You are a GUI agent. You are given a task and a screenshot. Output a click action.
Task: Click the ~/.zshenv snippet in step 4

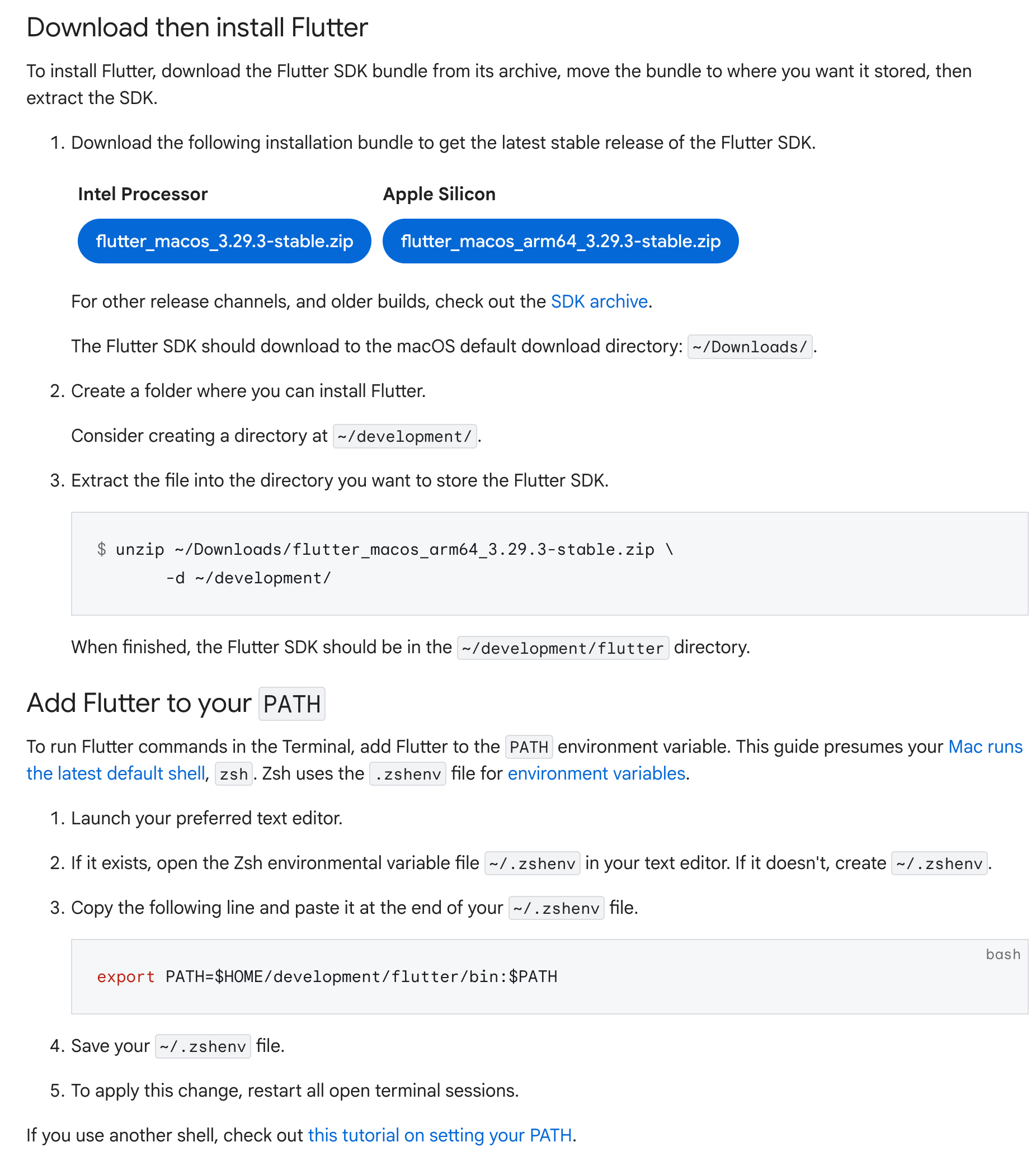202,1045
